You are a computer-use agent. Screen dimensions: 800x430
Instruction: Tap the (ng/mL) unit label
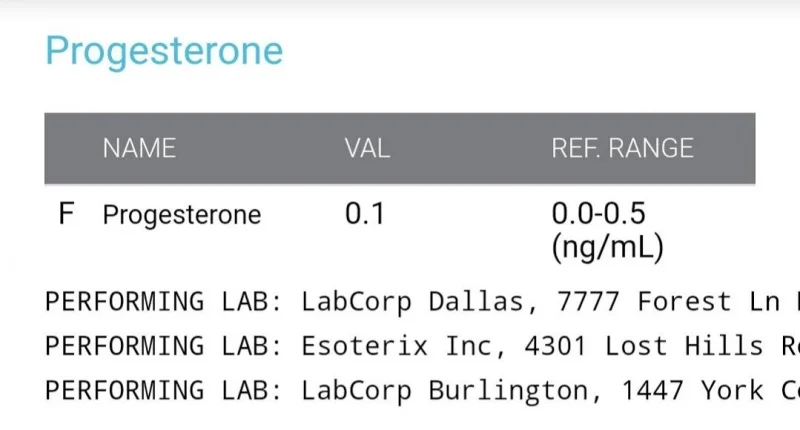tap(607, 248)
